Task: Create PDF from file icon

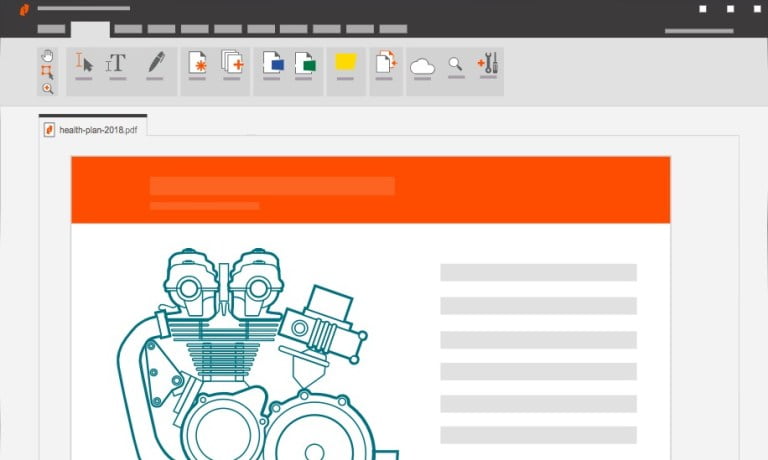Action: 198,64
